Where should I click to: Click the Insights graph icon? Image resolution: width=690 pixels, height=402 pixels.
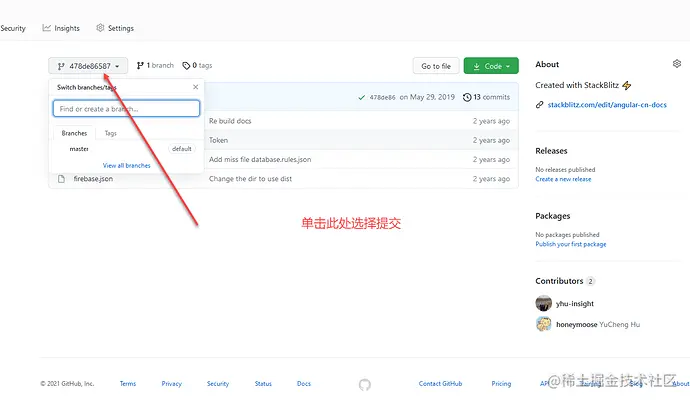[46, 28]
